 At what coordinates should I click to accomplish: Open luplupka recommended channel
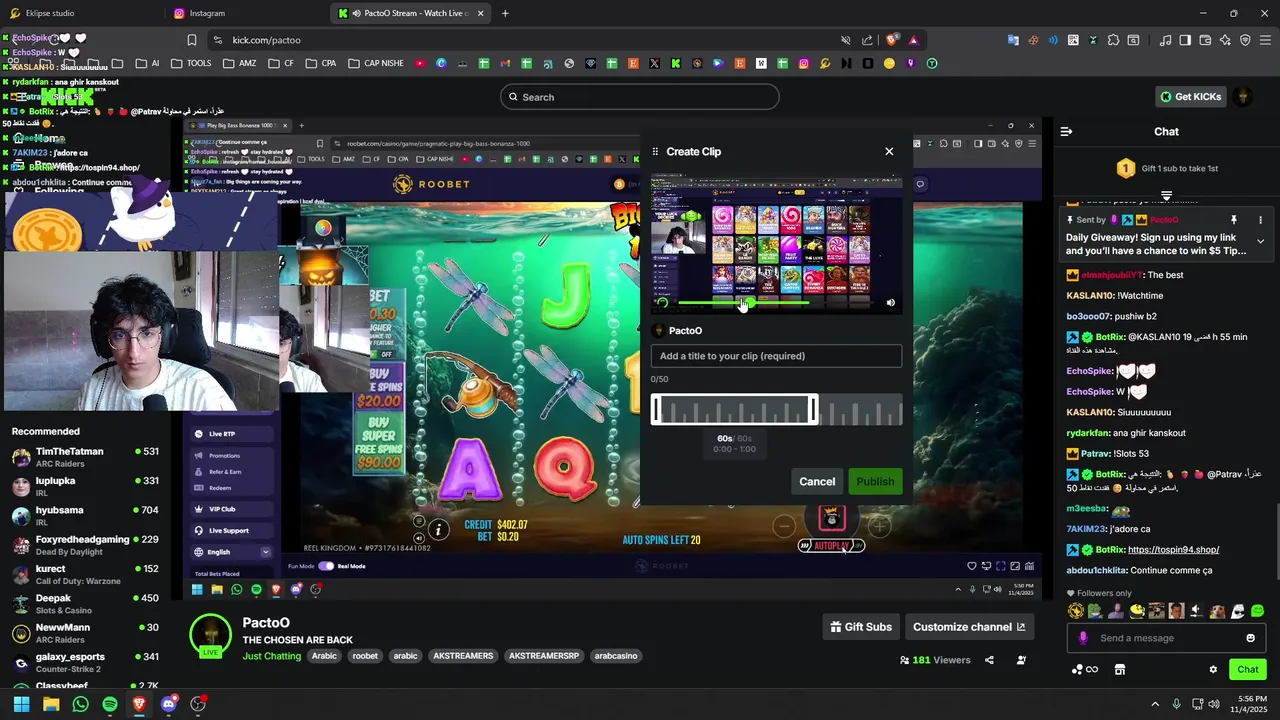(85, 487)
